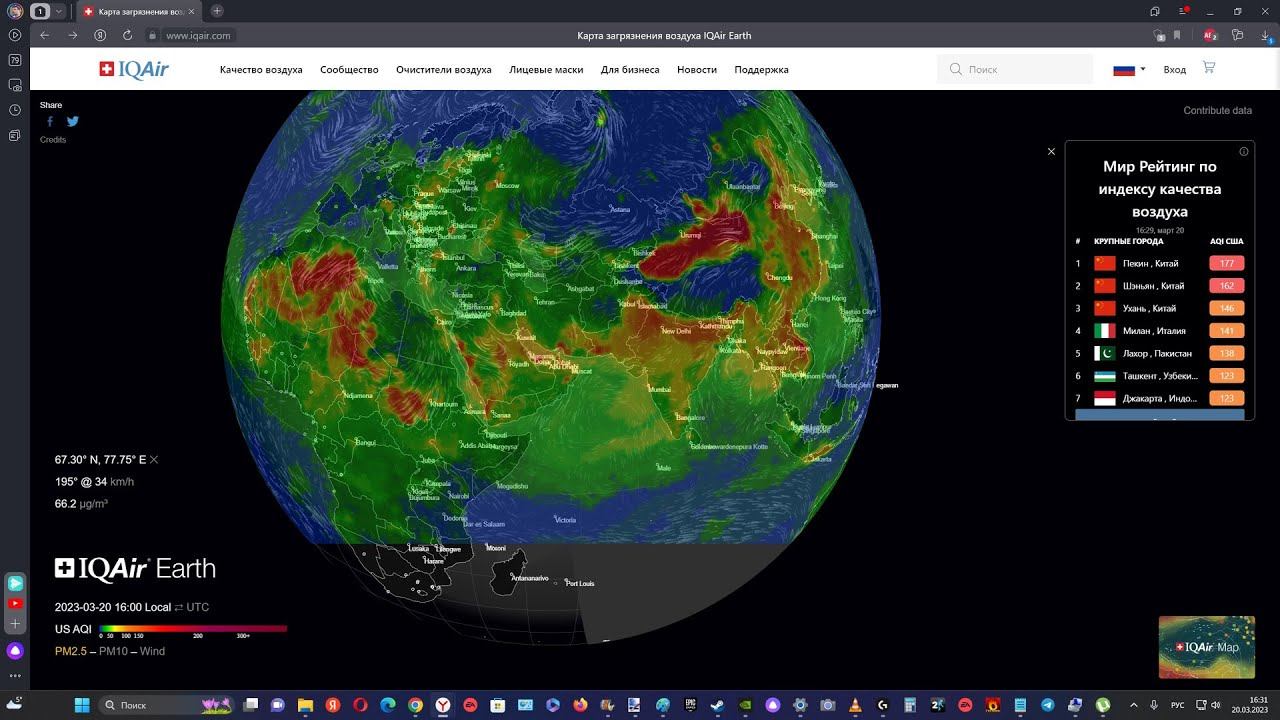
Task: Select the PM2.5 map layer
Action: [x=70, y=651]
